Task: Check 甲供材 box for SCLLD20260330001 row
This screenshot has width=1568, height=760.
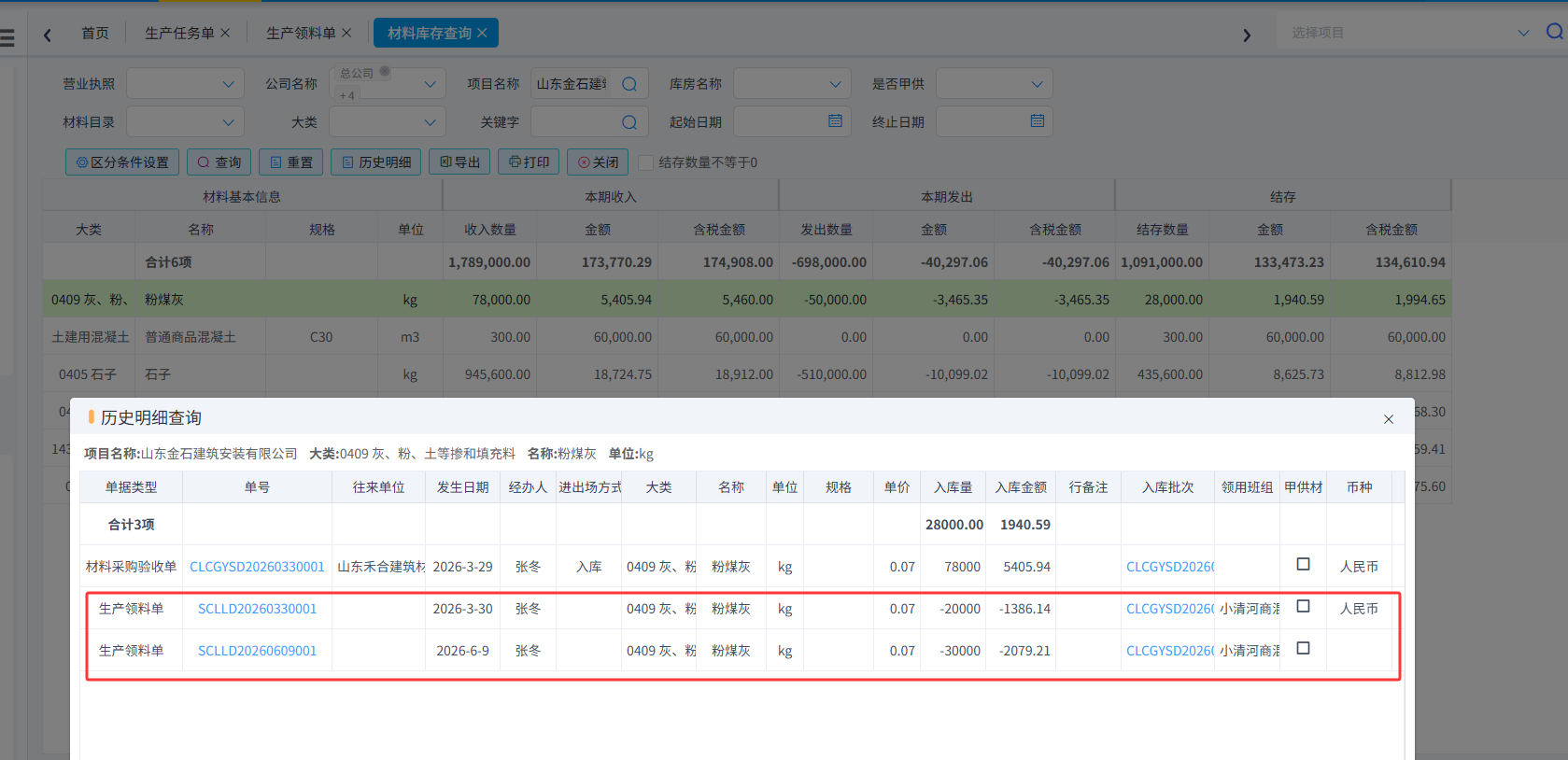Action: tap(1304, 606)
